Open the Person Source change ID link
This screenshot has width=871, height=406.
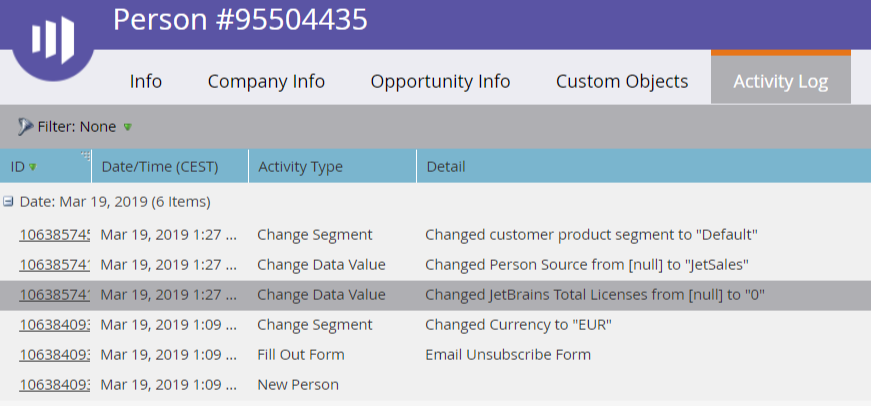click(x=54, y=265)
